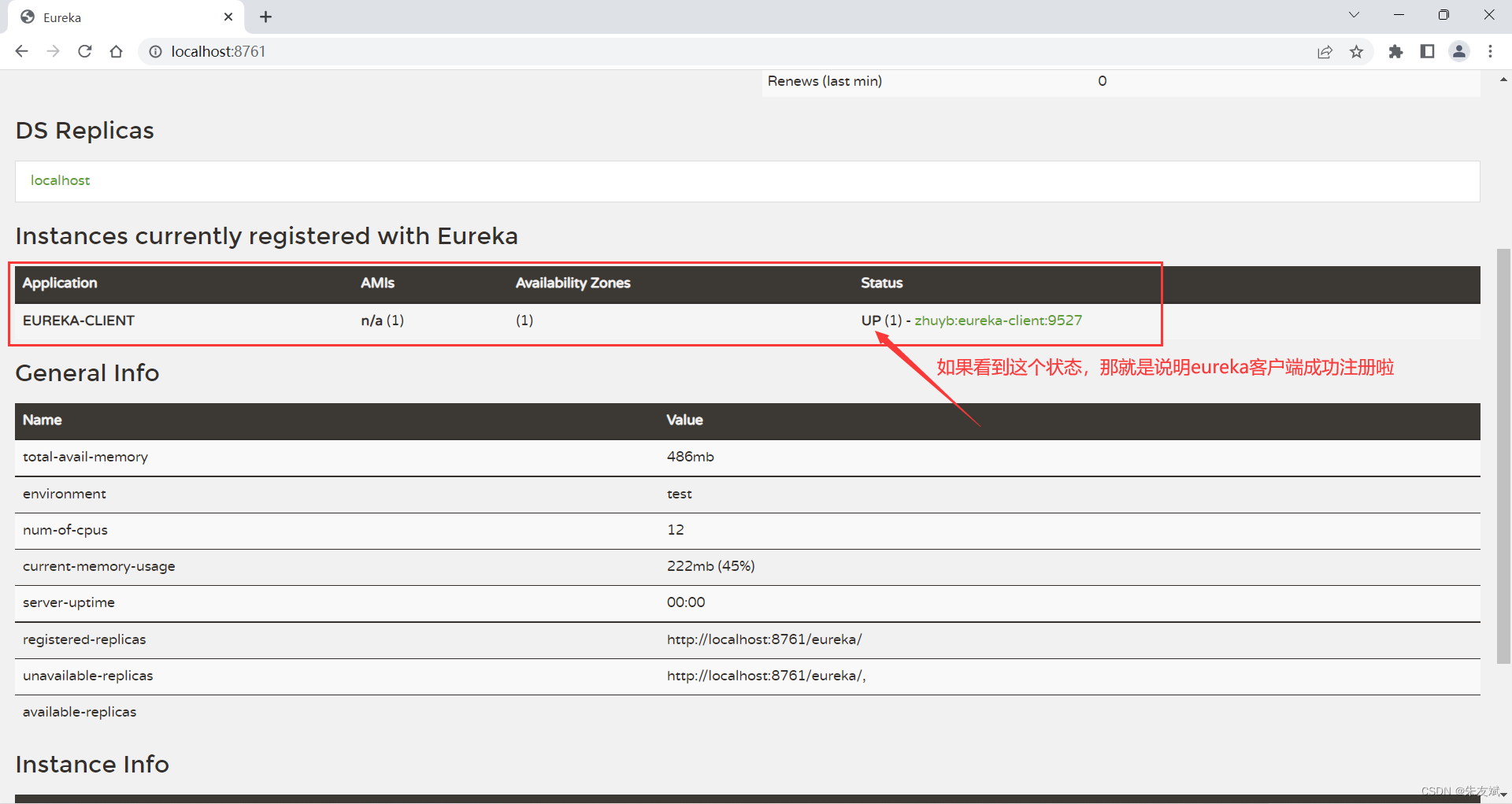The width and height of the screenshot is (1512, 804).
Task: Click the total-avail-memory row name
Action: click(85, 457)
